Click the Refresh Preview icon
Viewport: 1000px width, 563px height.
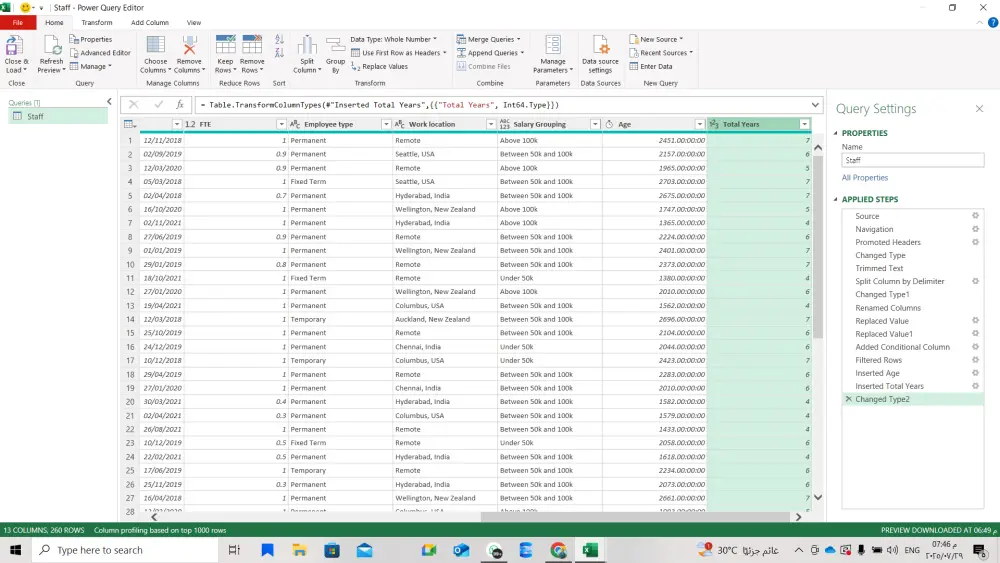pos(51,46)
